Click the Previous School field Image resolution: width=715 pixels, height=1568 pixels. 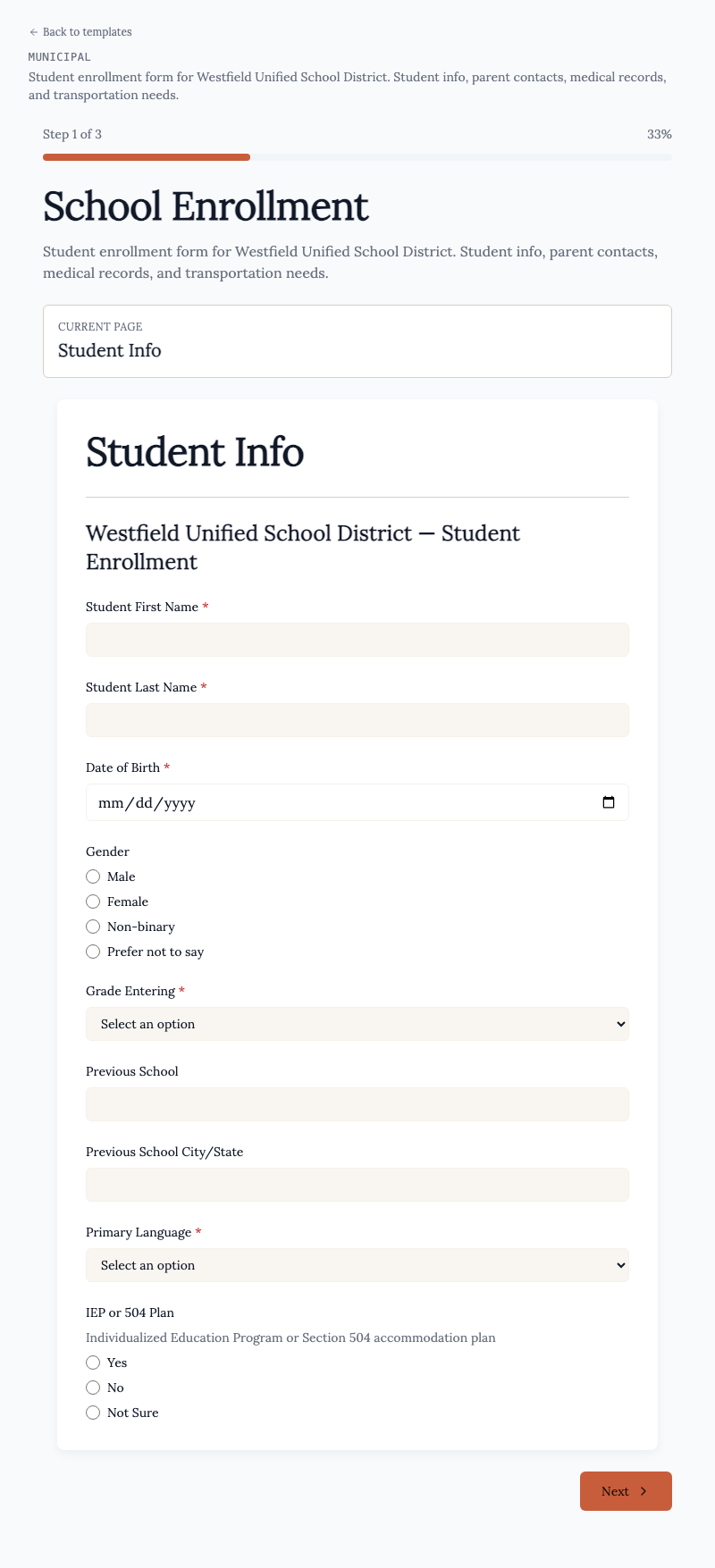tap(357, 1104)
